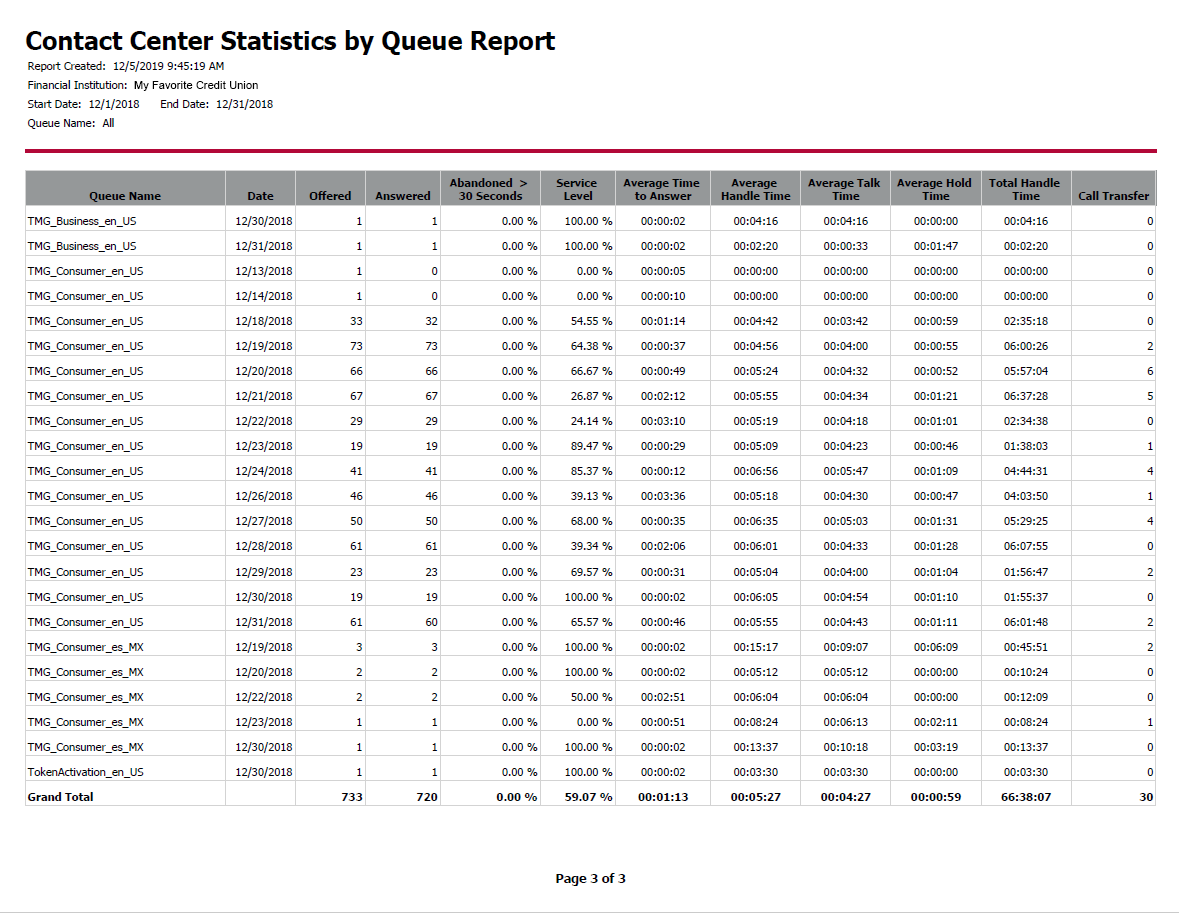Click the Grand Total offered value 733
This screenshot has width=1179, height=913.
352,797
